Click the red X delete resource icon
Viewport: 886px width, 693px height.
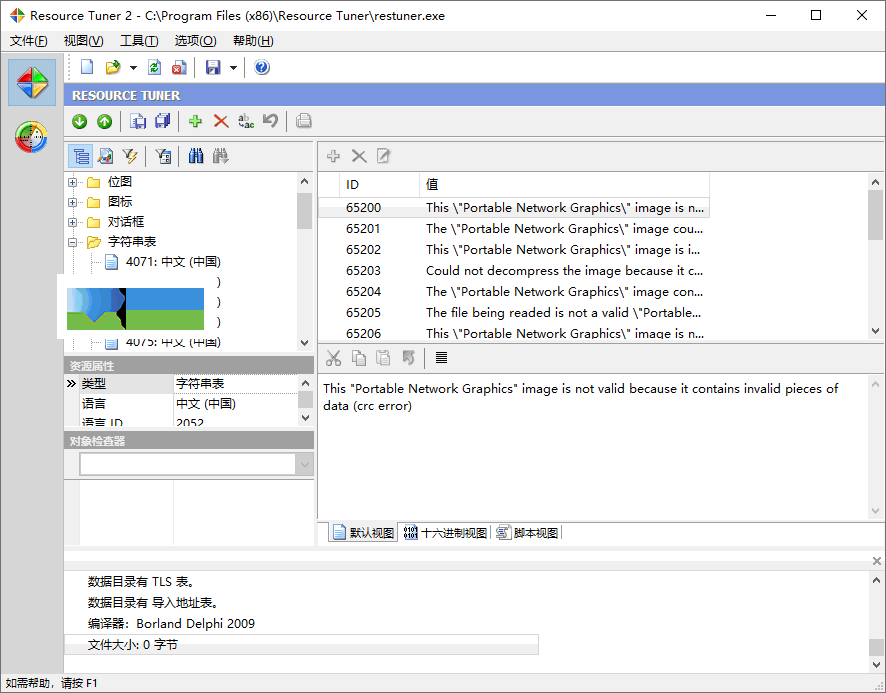[220, 121]
